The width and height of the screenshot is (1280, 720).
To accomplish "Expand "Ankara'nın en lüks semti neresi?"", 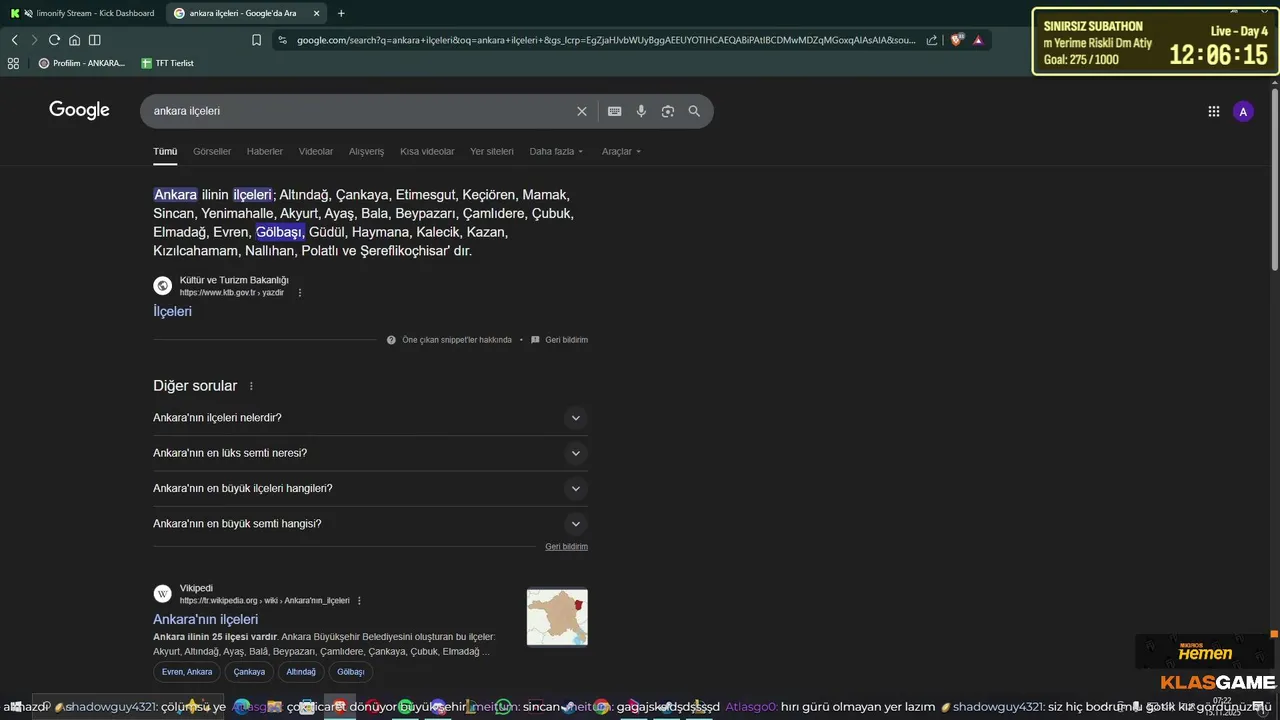I will pos(370,453).
